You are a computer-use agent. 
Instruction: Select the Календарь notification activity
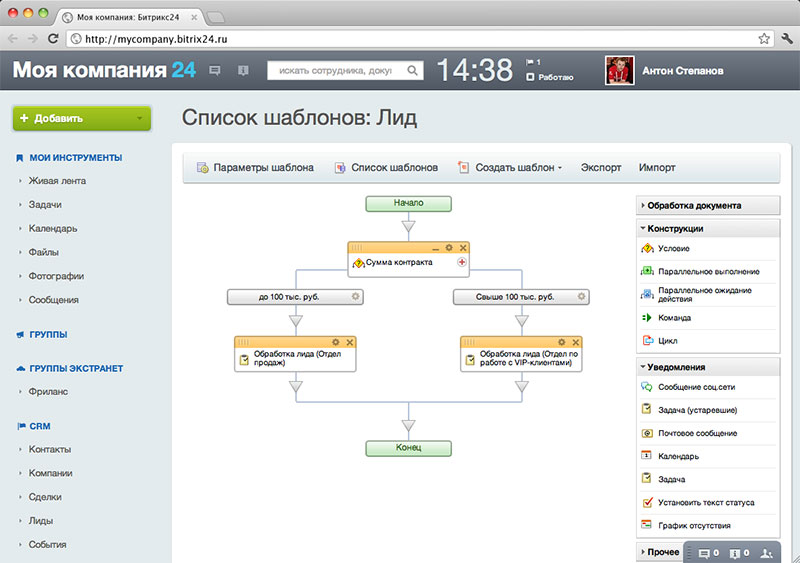[669, 456]
